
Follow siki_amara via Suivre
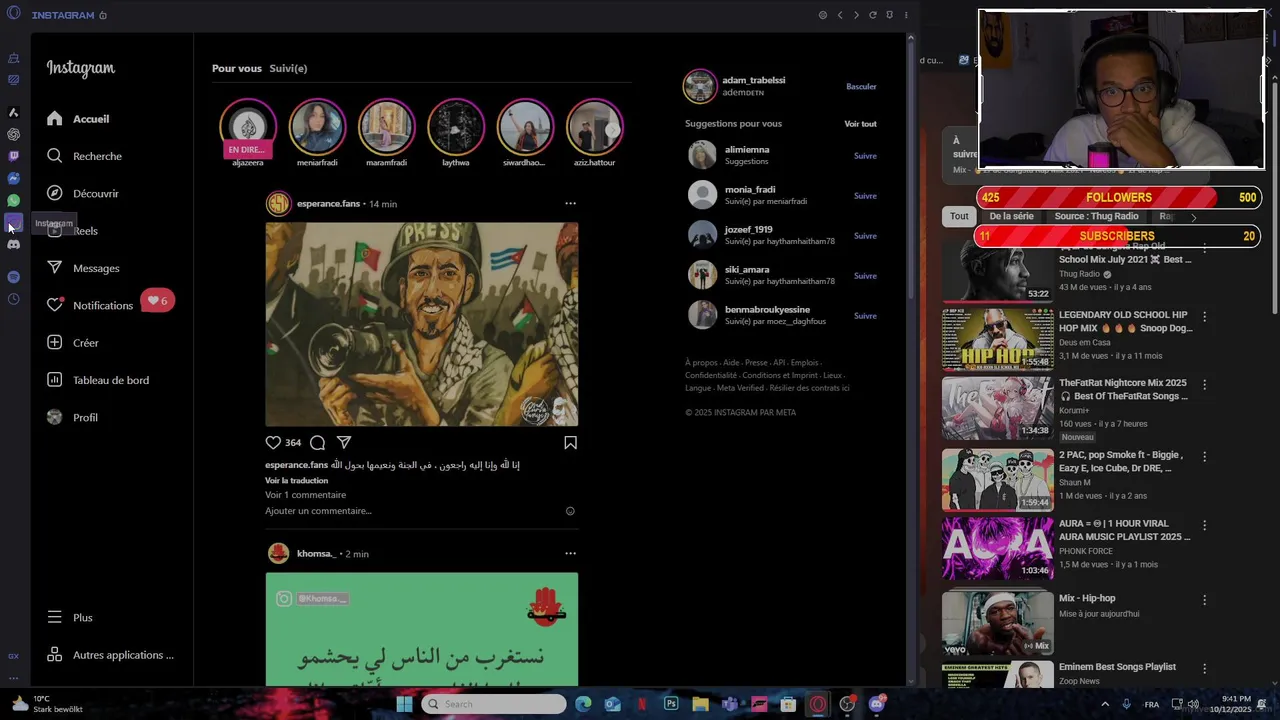tap(865, 276)
